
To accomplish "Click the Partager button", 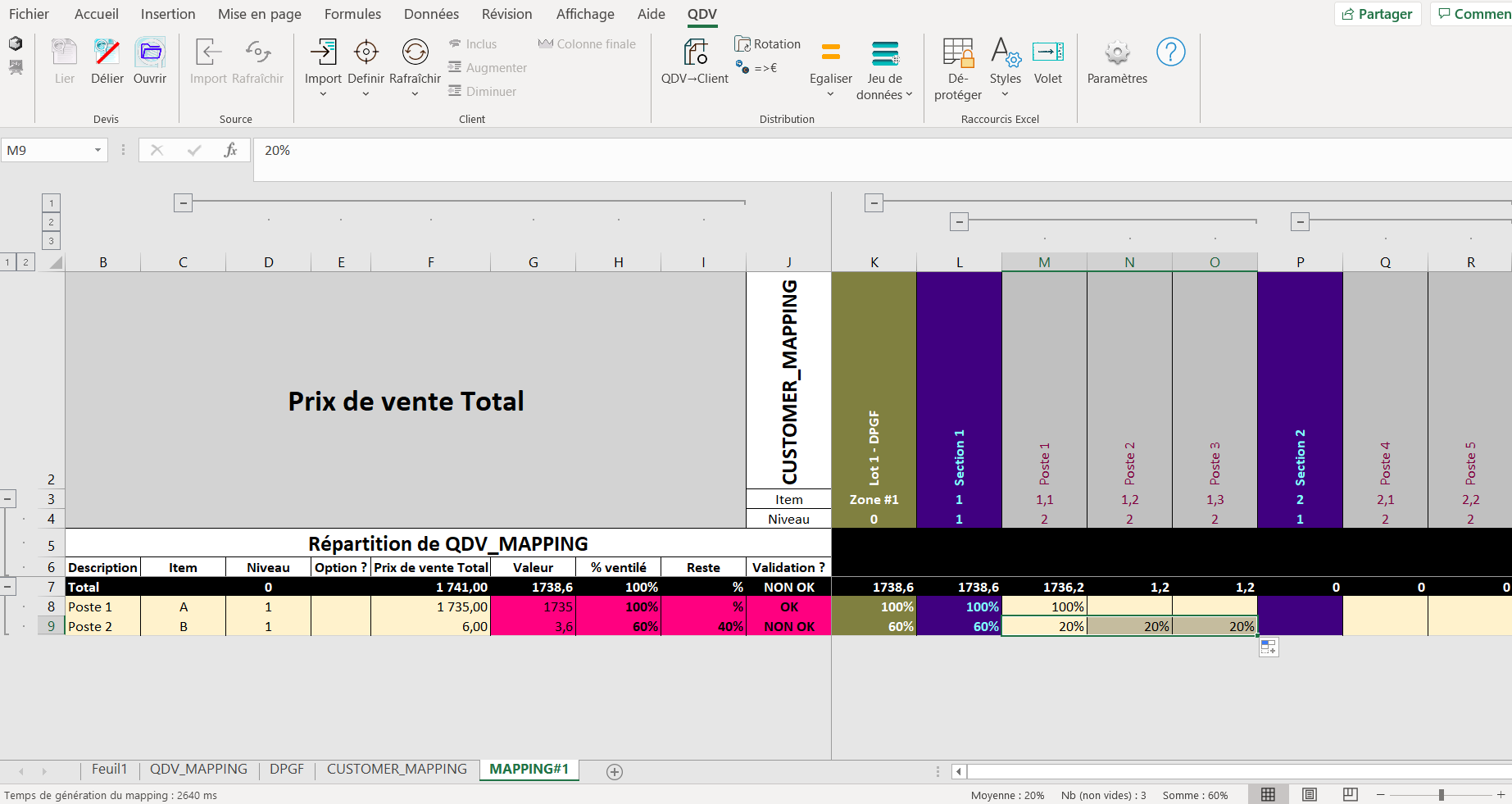I will click(x=1378, y=14).
